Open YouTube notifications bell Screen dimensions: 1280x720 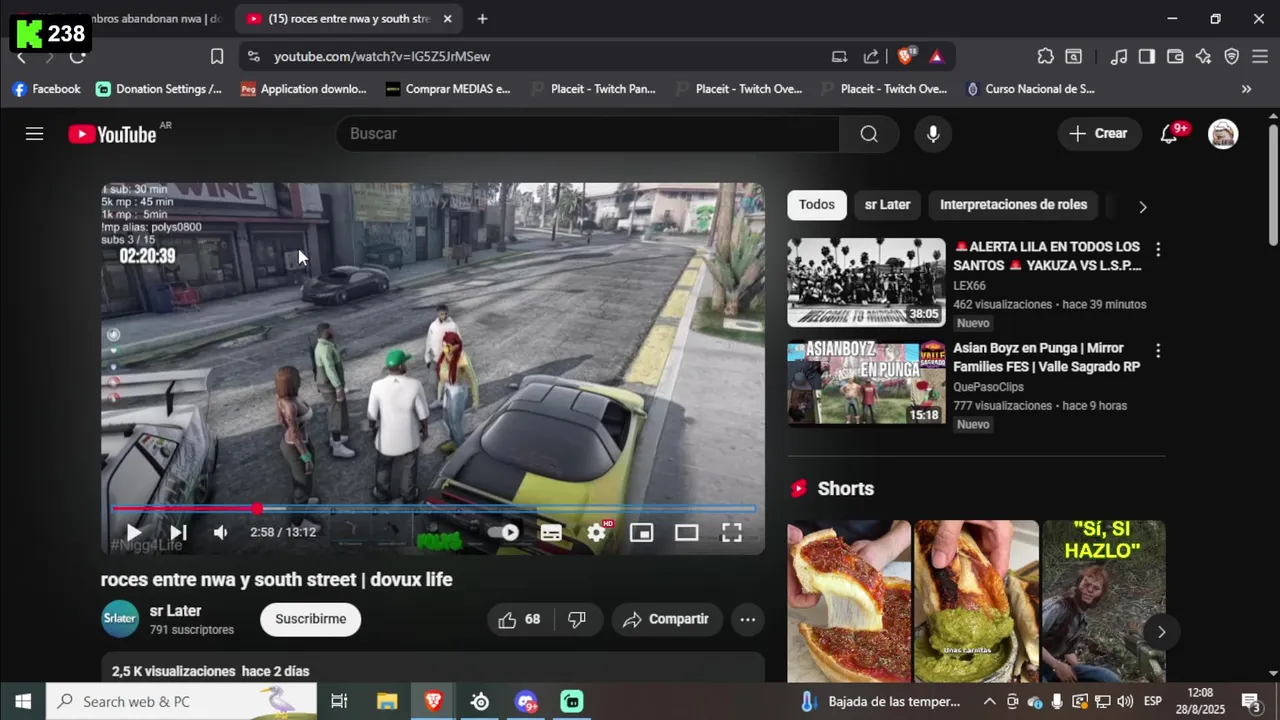pos(1169,134)
